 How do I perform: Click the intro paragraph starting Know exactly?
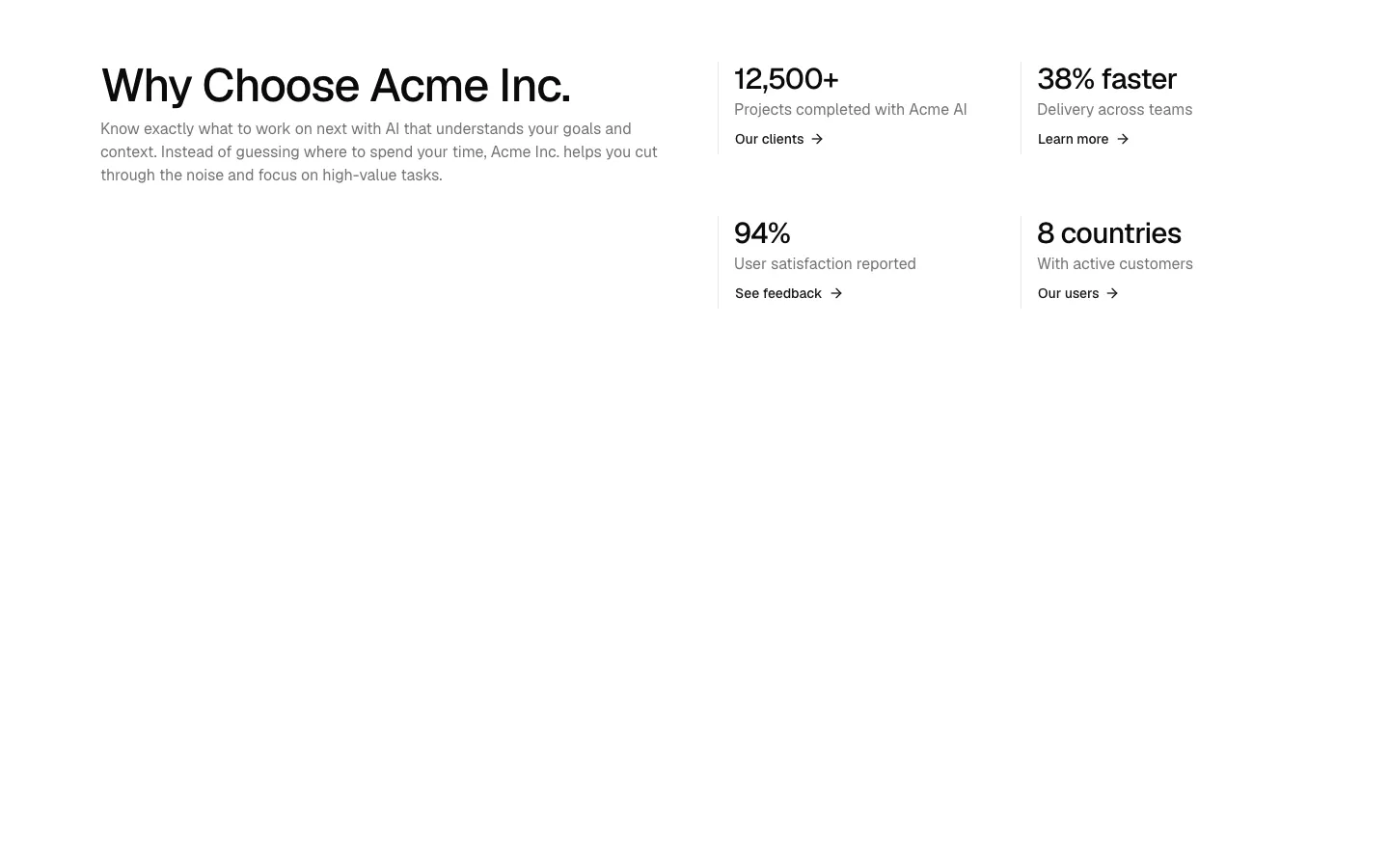click(x=379, y=152)
